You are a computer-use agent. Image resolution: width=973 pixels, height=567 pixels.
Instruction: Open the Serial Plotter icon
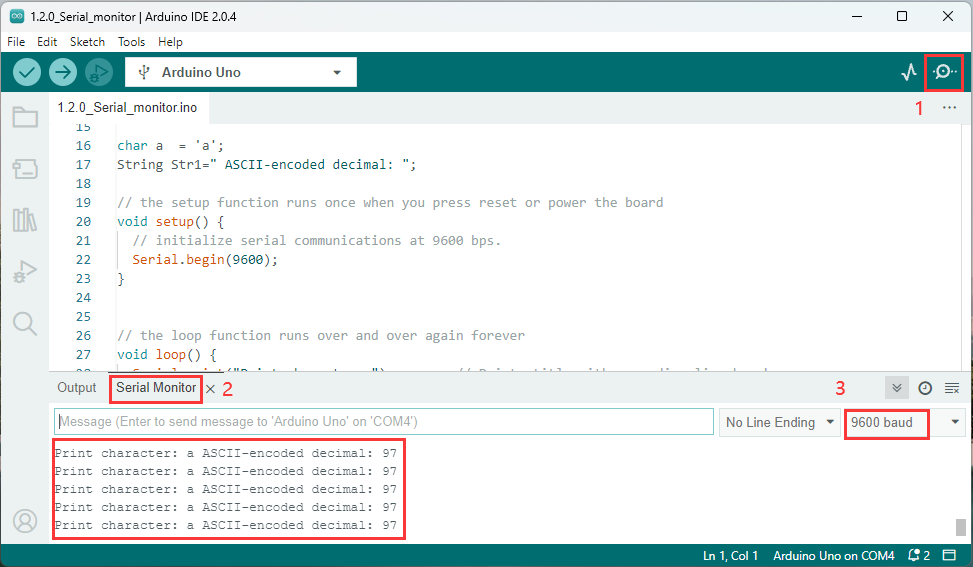click(x=909, y=72)
